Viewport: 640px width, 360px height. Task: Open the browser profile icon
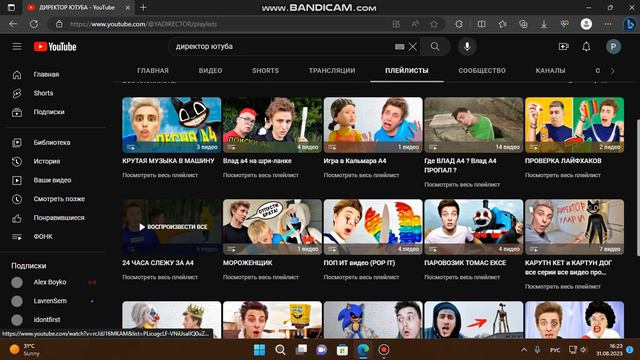586,24
